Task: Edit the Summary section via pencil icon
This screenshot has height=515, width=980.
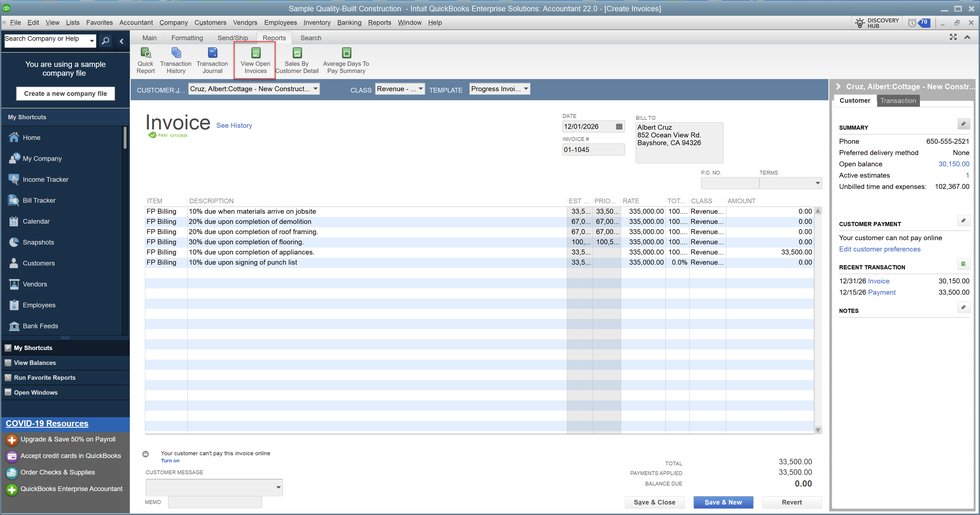Action: tap(963, 124)
